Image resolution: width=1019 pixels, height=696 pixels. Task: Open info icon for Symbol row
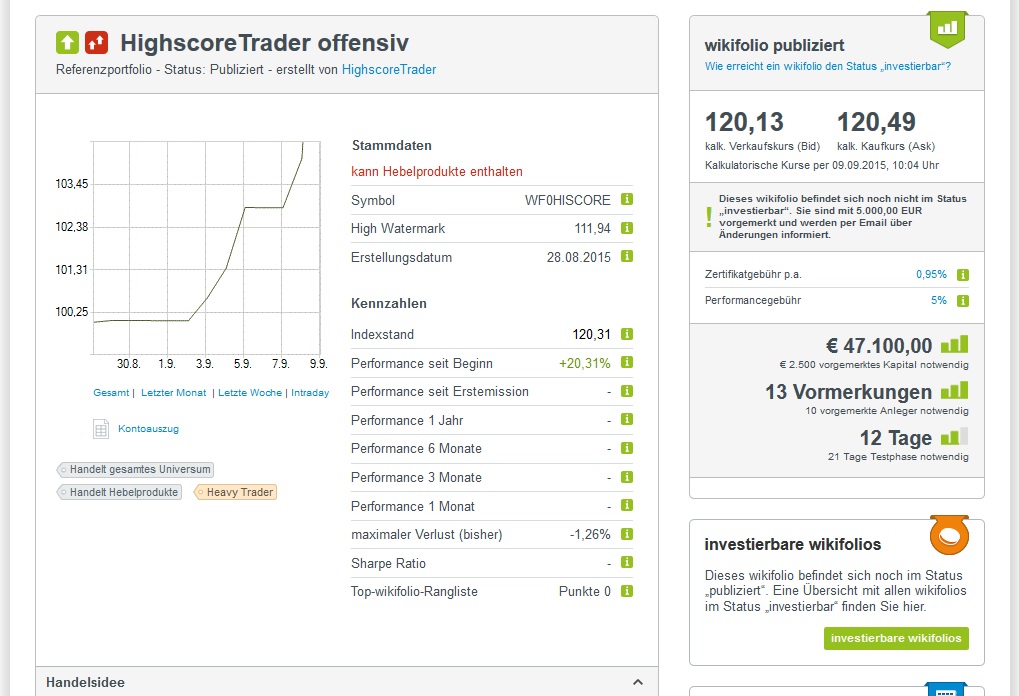click(x=626, y=200)
